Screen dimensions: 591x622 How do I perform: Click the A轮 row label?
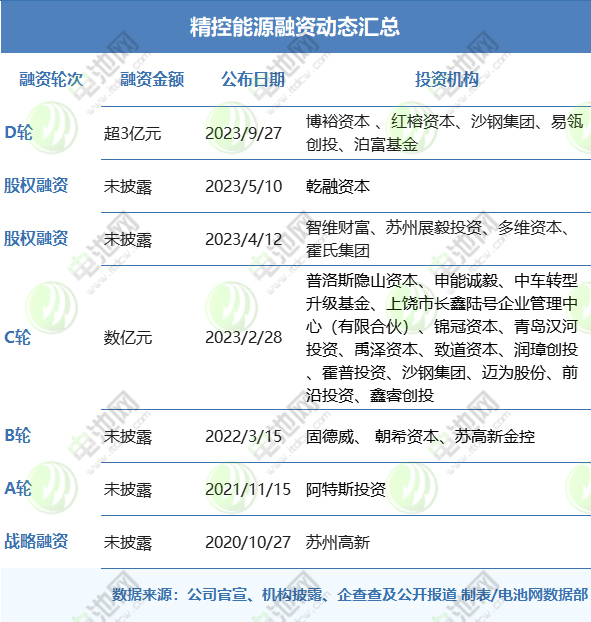tap(17, 488)
